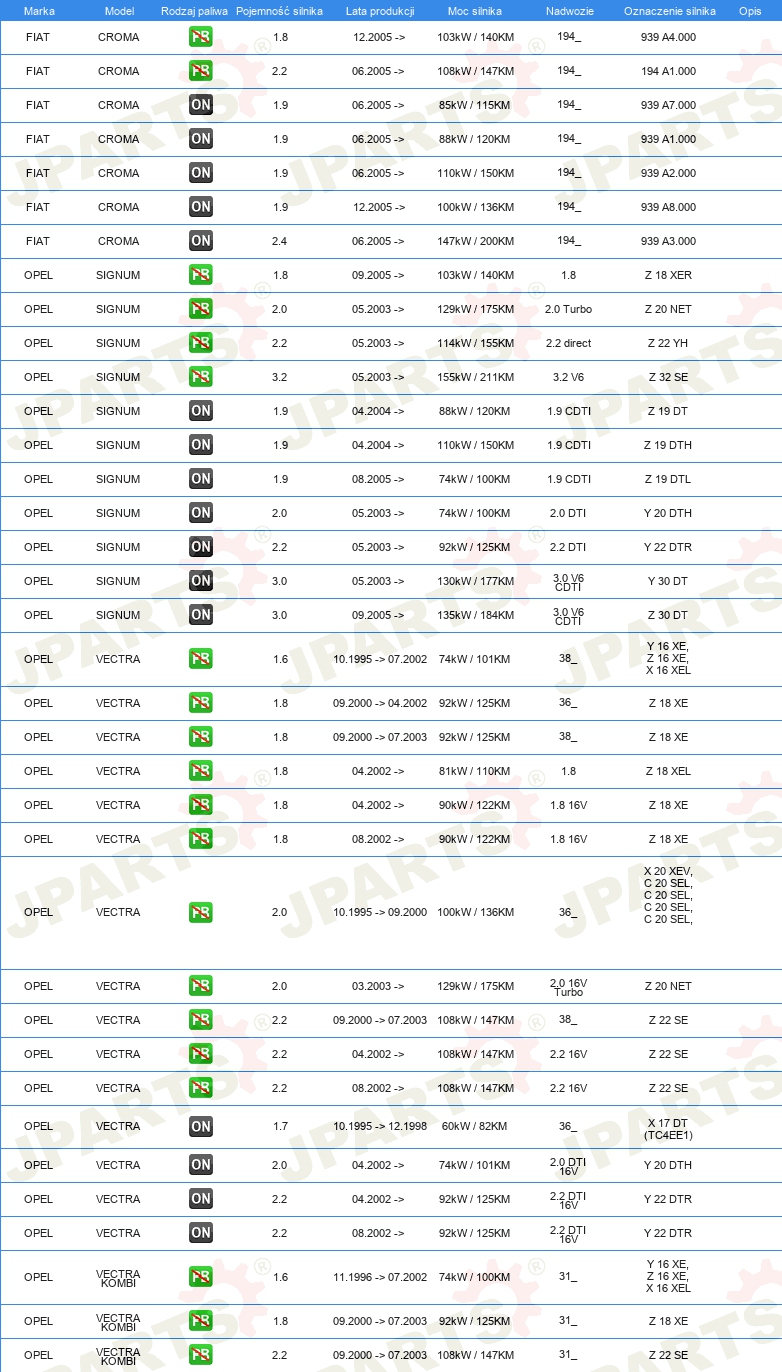Screen dimensions: 782x1372
Task: Select the ON icon for Vectra 2.0 DTI 16V
Action: coord(201,1165)
